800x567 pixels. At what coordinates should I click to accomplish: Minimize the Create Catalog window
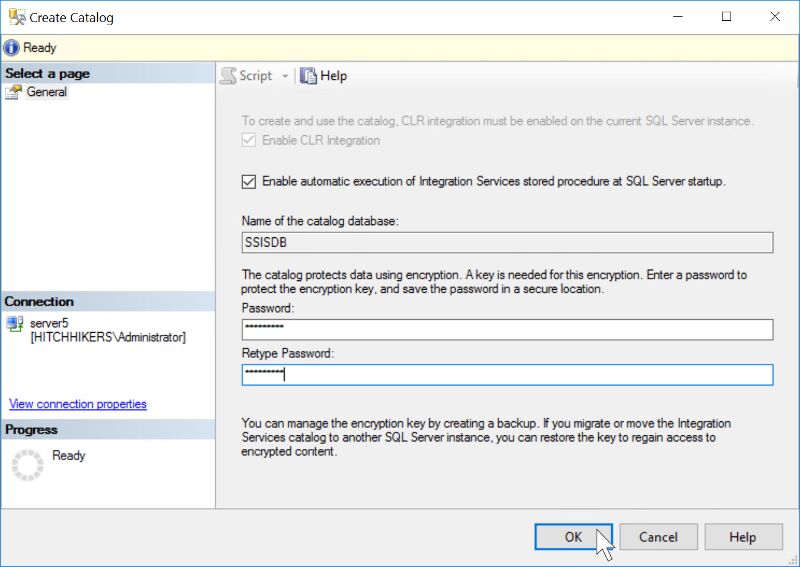click(678, 17)
